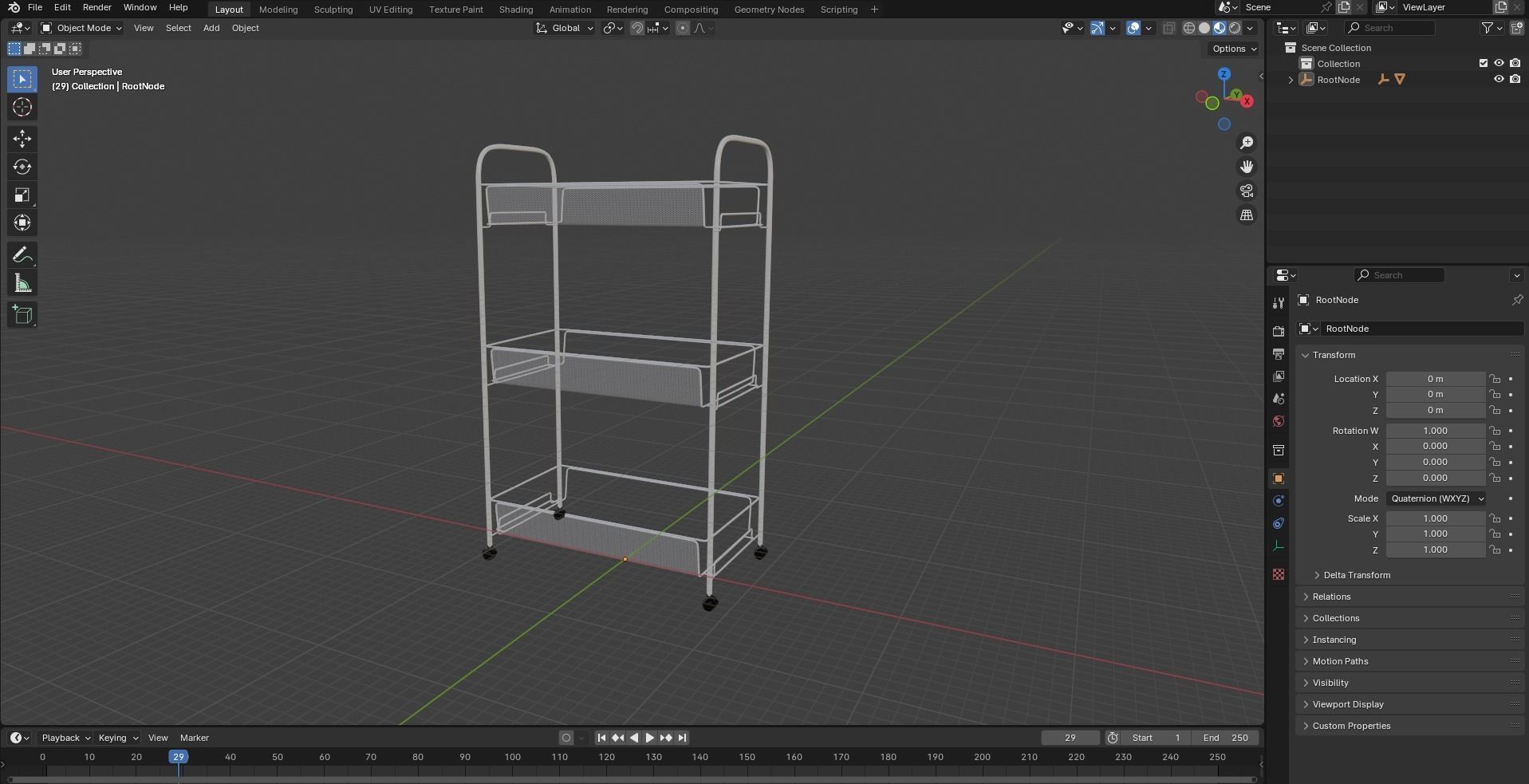This screenshot has height=784, width=1529.
Task: Select the Annotate tool
Action: point(22,255)
